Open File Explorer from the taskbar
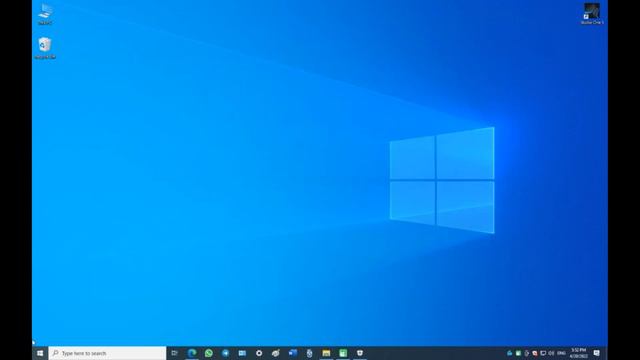The height and width of the screenshot is (360, 640). point(326,353)
